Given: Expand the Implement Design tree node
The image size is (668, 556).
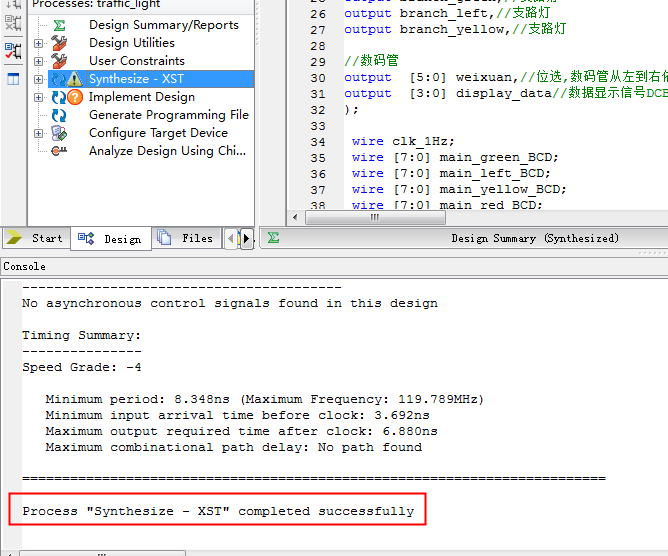Looking at the screenshot, I should pos(38,97).
